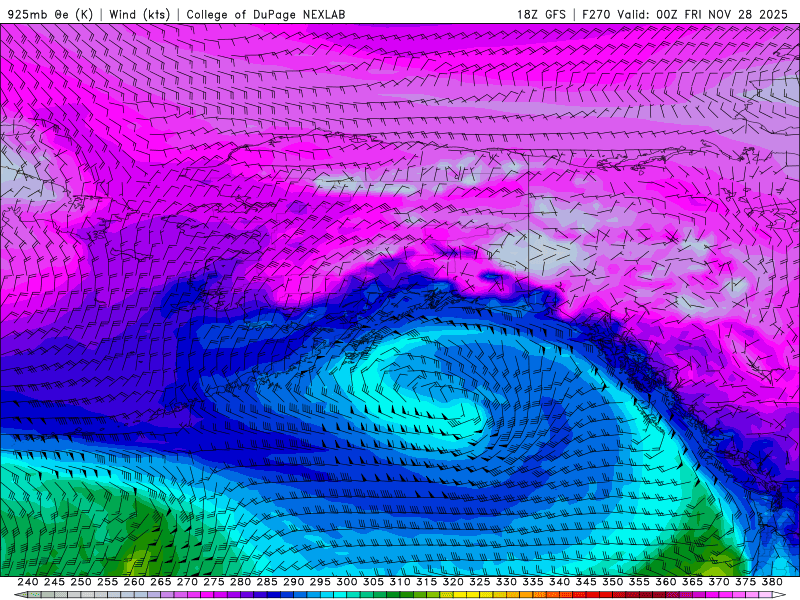The height and width of the screenshot is (600, 800).
Task: Click the 300 legend value
Action: coord(346,582)
